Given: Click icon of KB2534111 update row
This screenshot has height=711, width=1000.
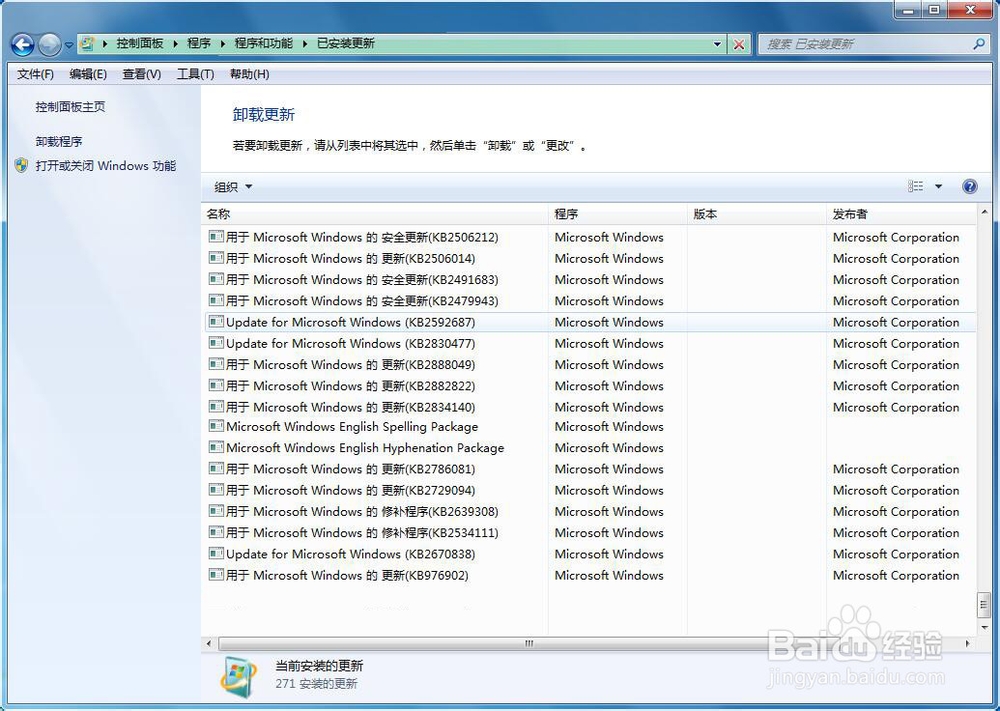Looking at the screenshot, I should [216, 532].
